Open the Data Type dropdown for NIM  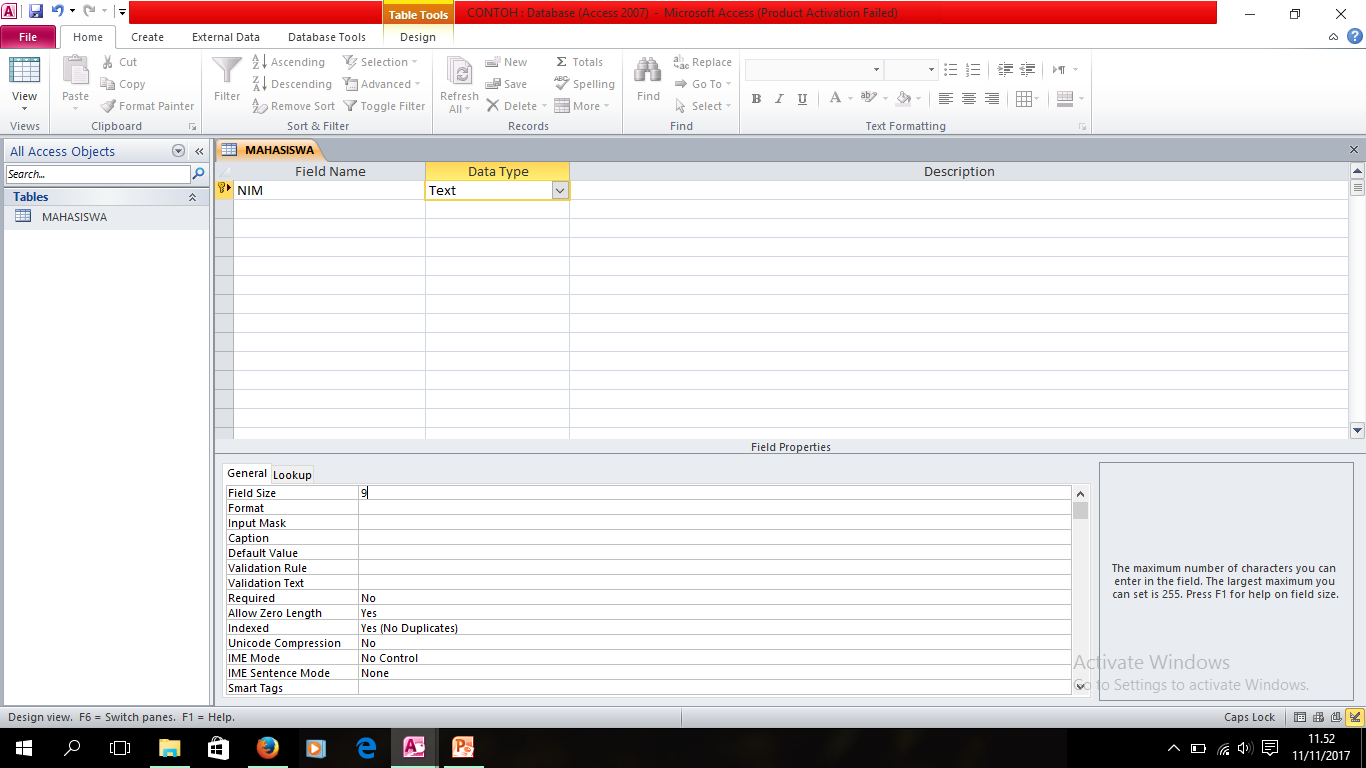(x=559, y=190)
